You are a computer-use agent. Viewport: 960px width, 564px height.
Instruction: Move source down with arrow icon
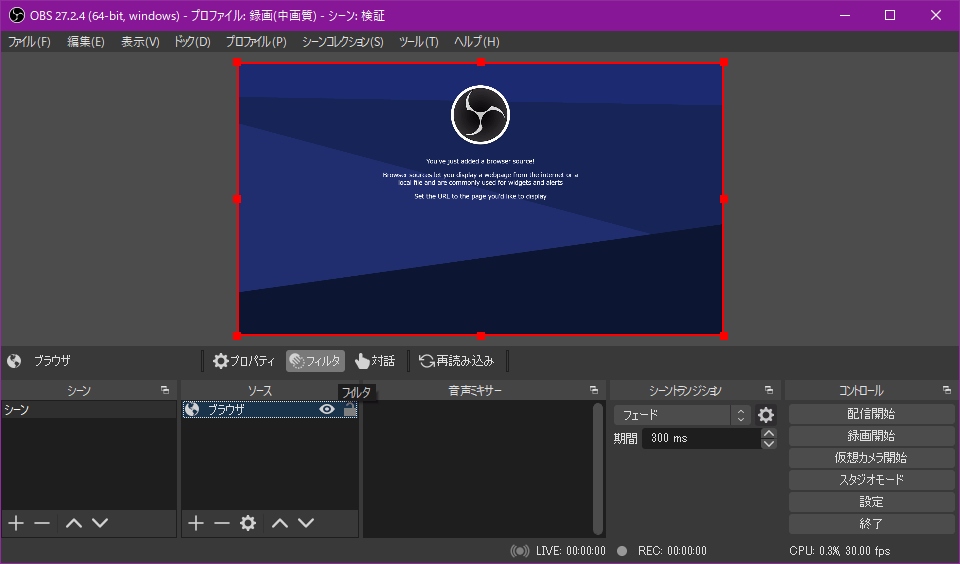coord(306,523)
